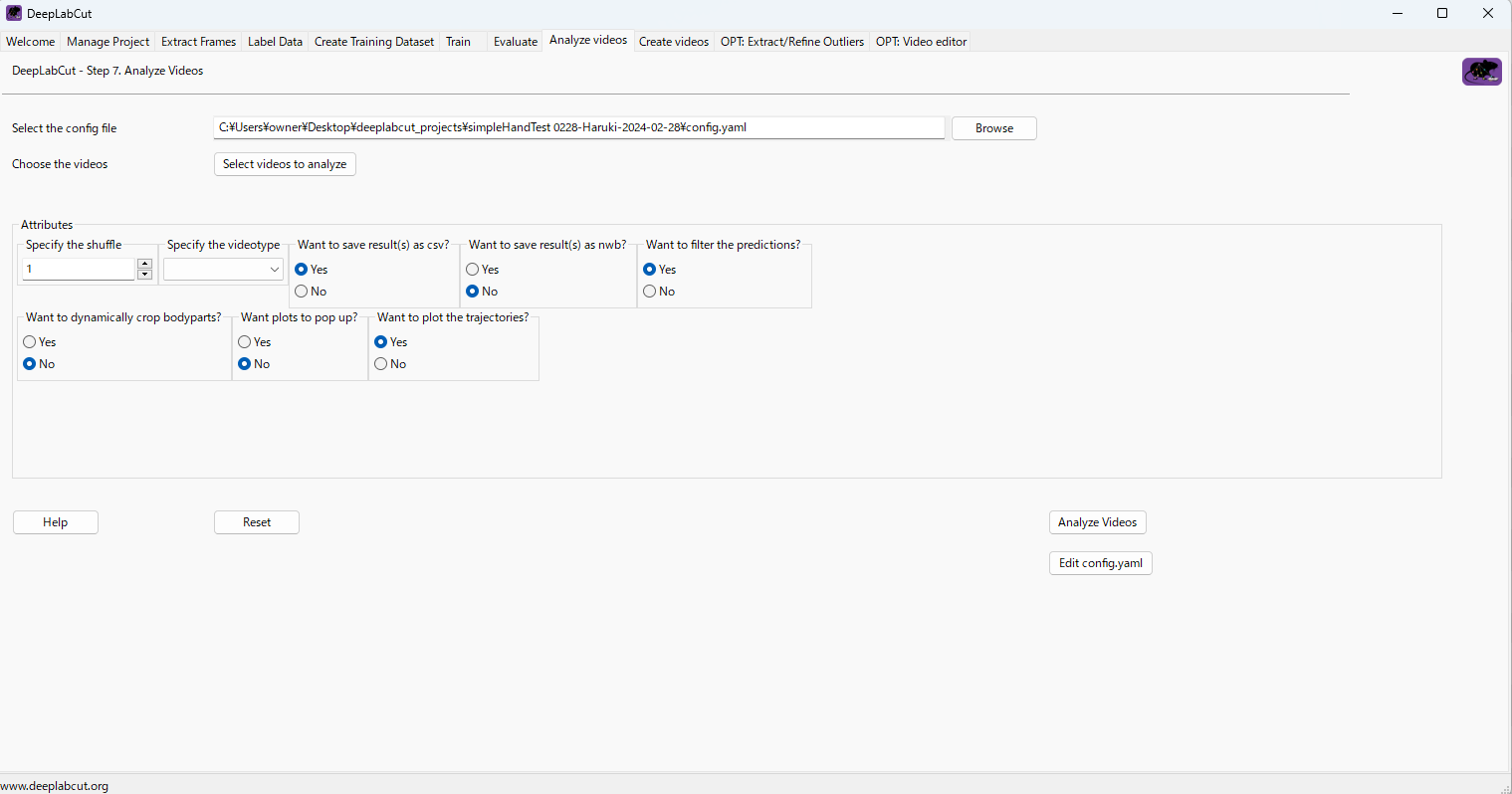This screenshot has width=1512, height=794.
Task: Go to the Extract Frames tab
Action: (198, 42)
